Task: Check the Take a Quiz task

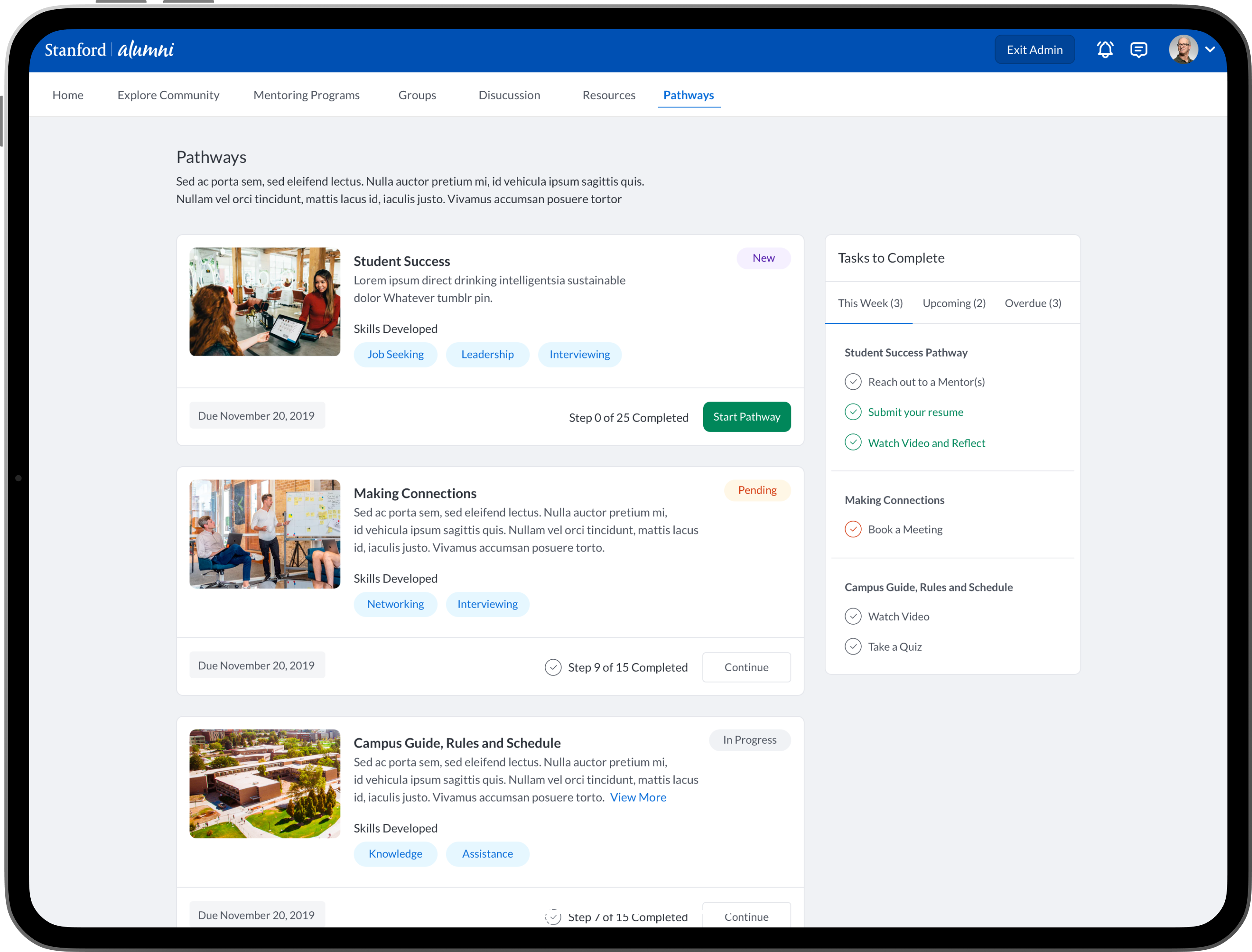Action: 853,647
